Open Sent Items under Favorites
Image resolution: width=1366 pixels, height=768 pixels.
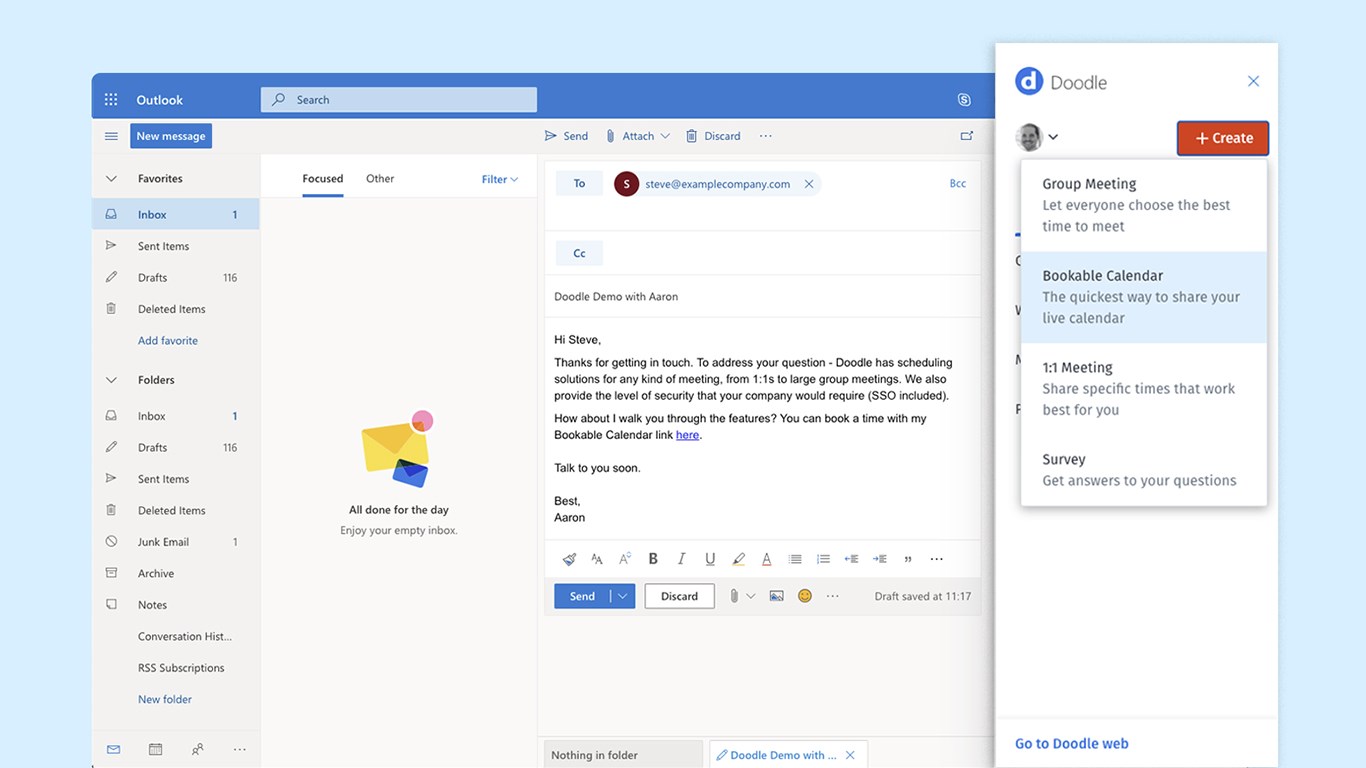pos(175,246)
